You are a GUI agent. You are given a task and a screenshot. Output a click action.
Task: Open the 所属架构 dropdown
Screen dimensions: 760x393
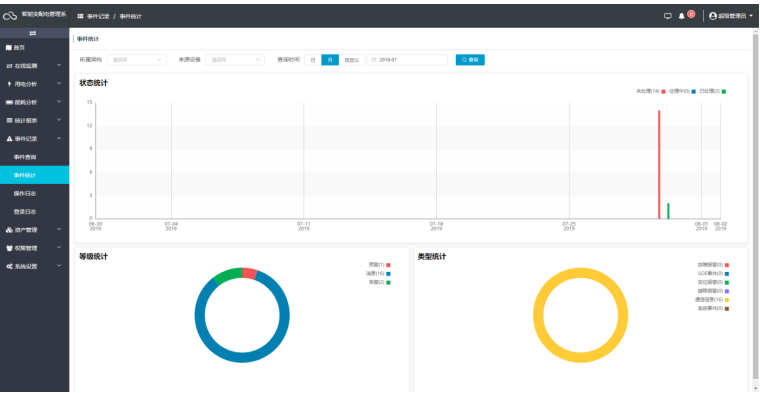136,60
